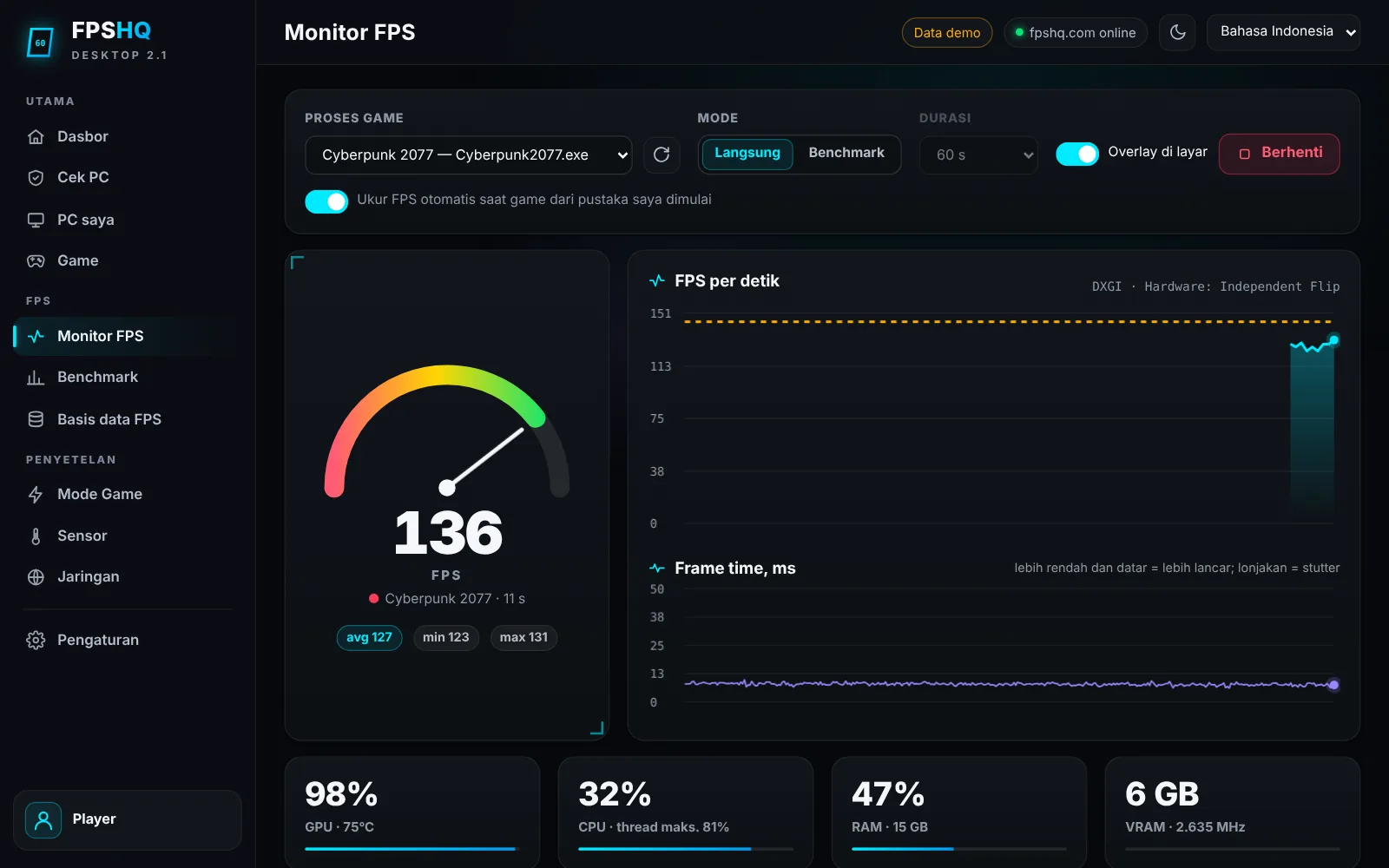Click the Data demo badge

tap(947, 32)
